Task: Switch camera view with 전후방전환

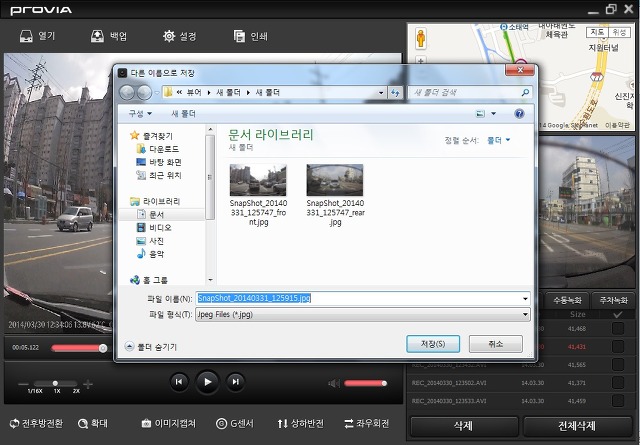Action: tap(36, 424)
